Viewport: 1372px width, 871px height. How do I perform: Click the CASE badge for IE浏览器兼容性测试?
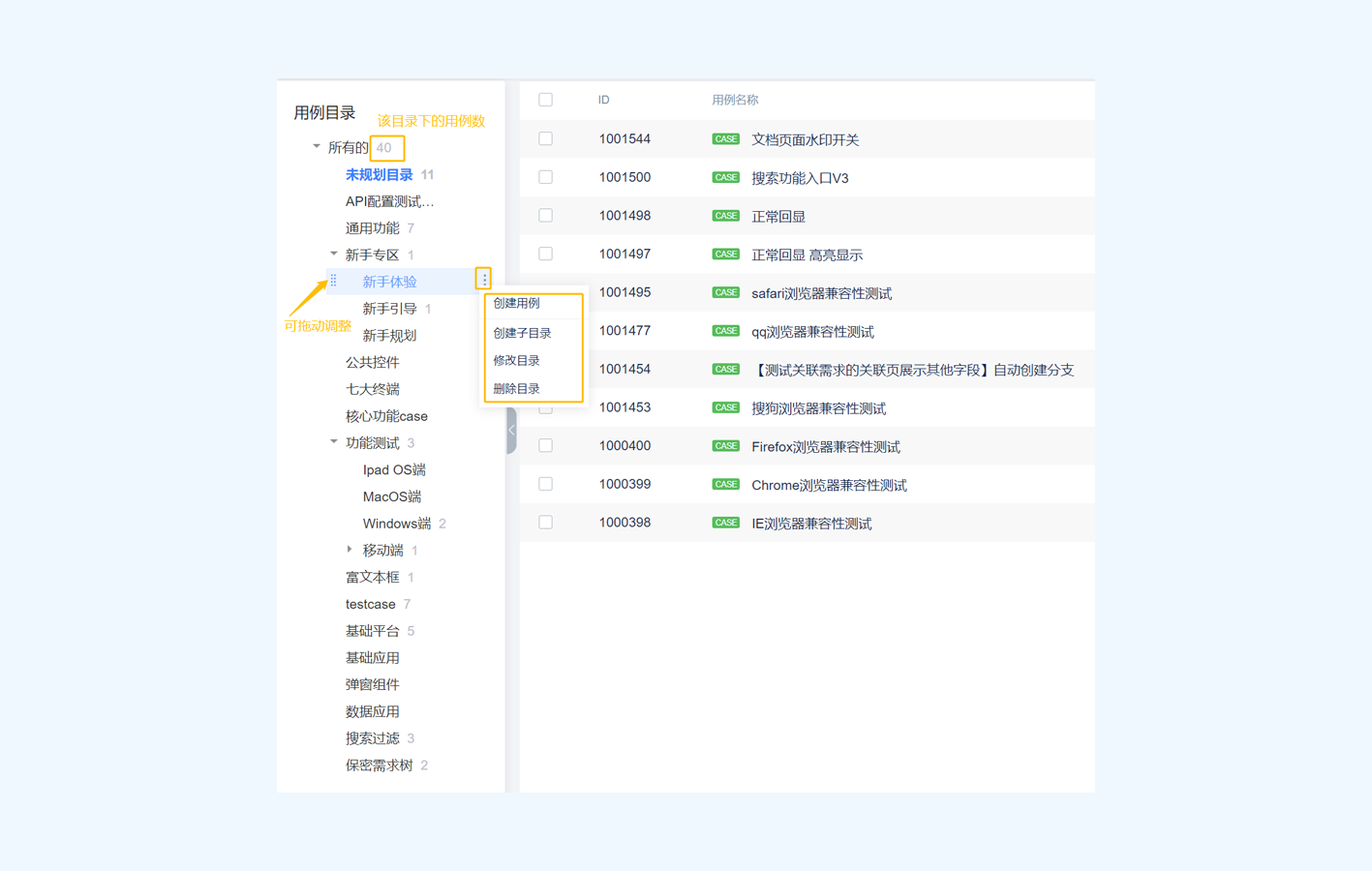coord(725,523)
